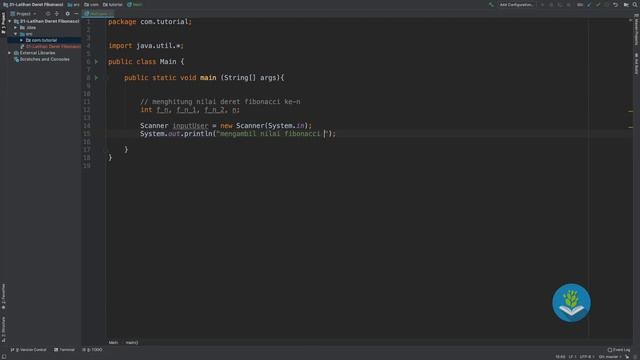Click the Main breadcrumb in navigation bar
The width and height of the screenshot is (640, 360).
tap(135, 5)
